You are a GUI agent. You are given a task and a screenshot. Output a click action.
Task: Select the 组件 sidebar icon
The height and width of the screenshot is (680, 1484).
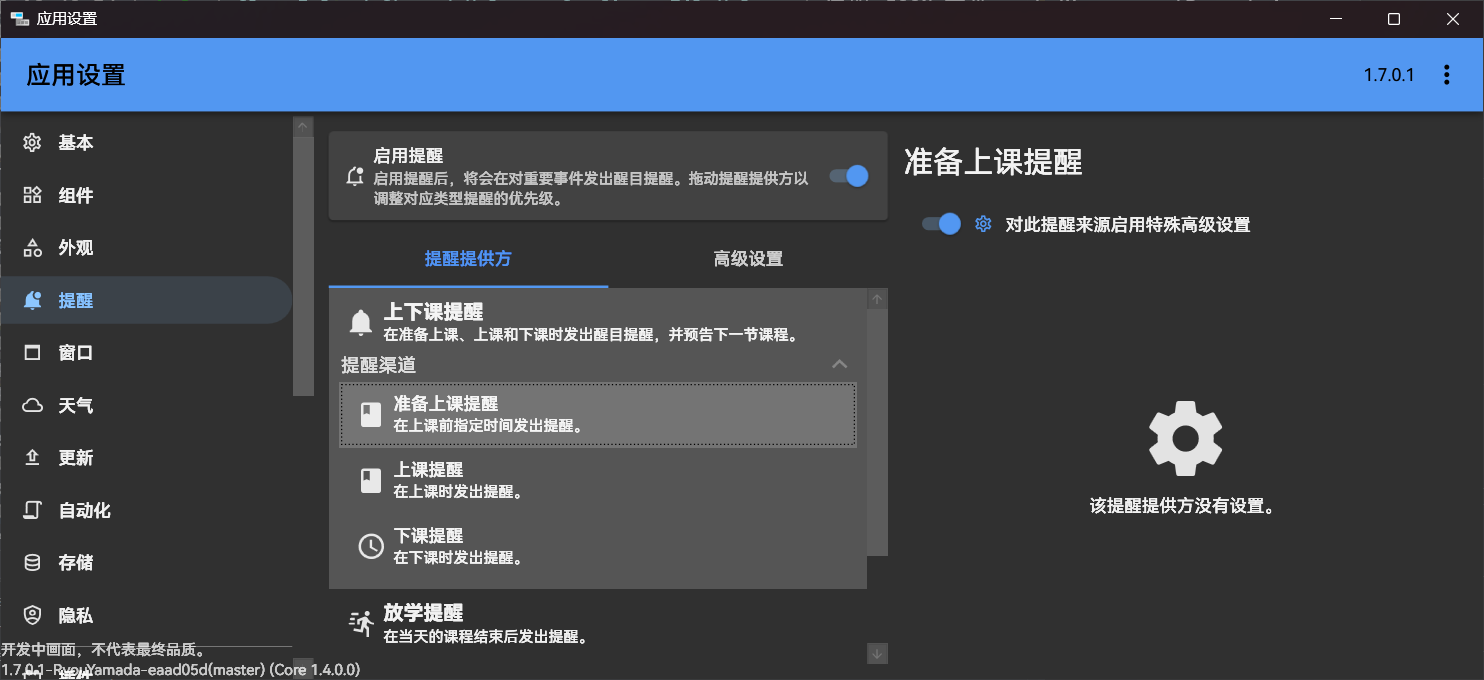pyautogui.click(x=74, y=195)
